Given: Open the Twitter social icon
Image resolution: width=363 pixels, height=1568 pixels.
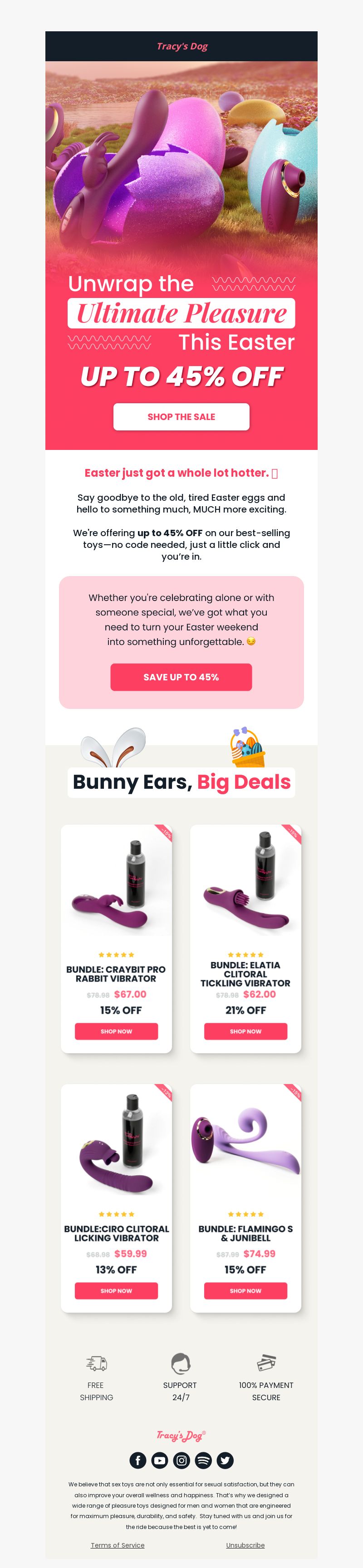Looking at the screenshot, I should (x=226, y=1460).
